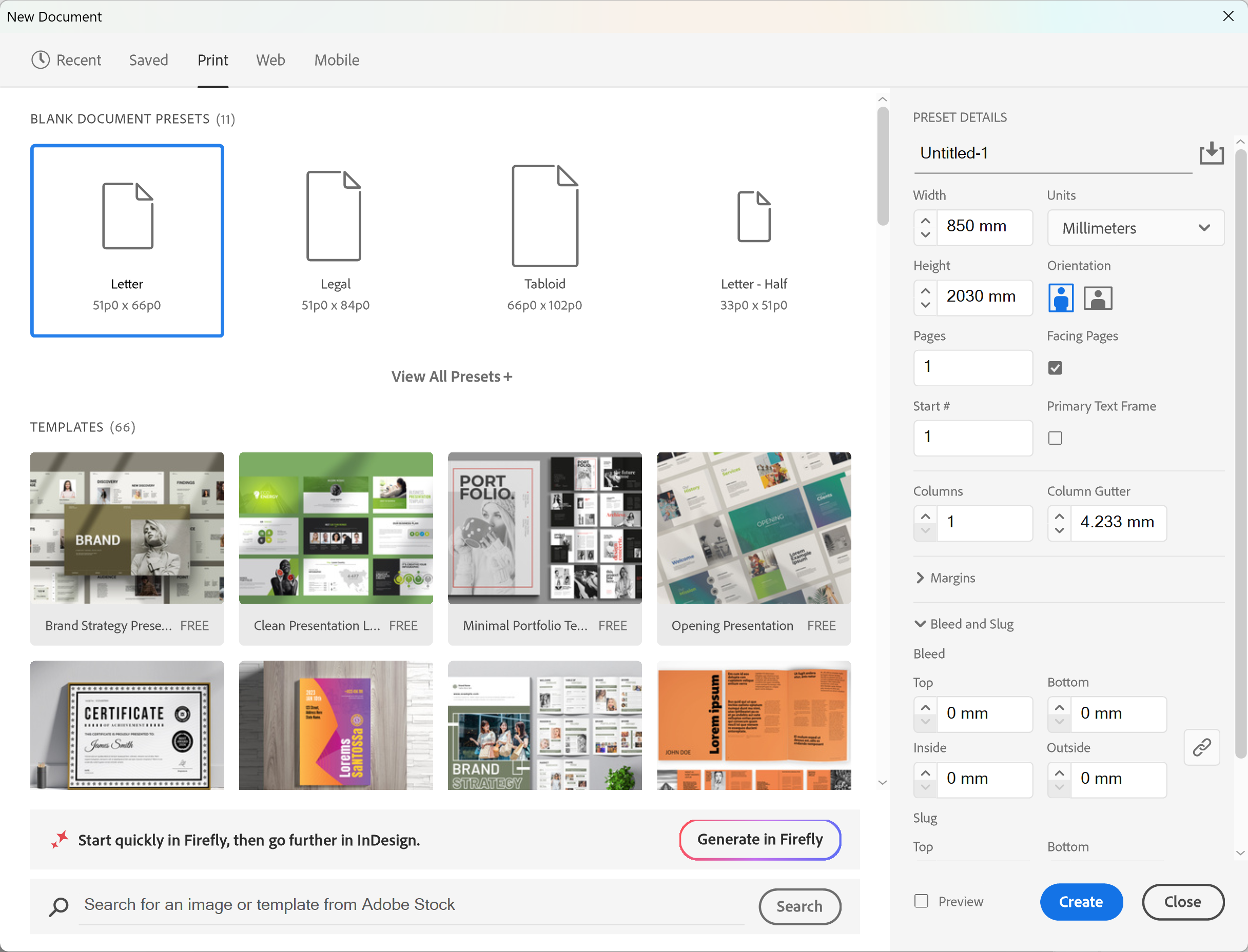Click the Close button
Screen dimensions: 1248x952
click(x=1183, y=902)
